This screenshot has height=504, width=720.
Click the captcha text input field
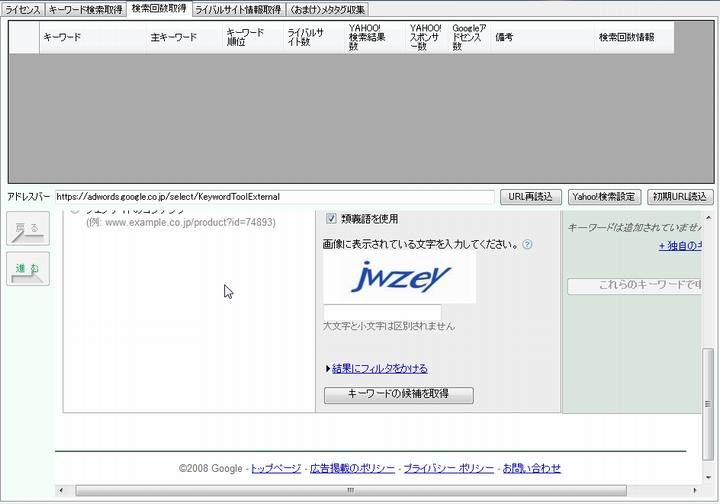[382, 312]
